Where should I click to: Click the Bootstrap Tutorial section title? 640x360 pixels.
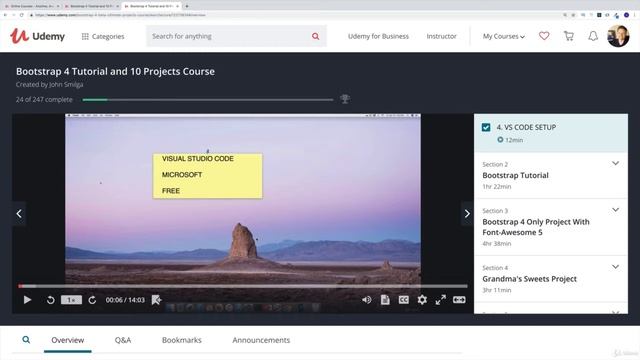[515, 176]
